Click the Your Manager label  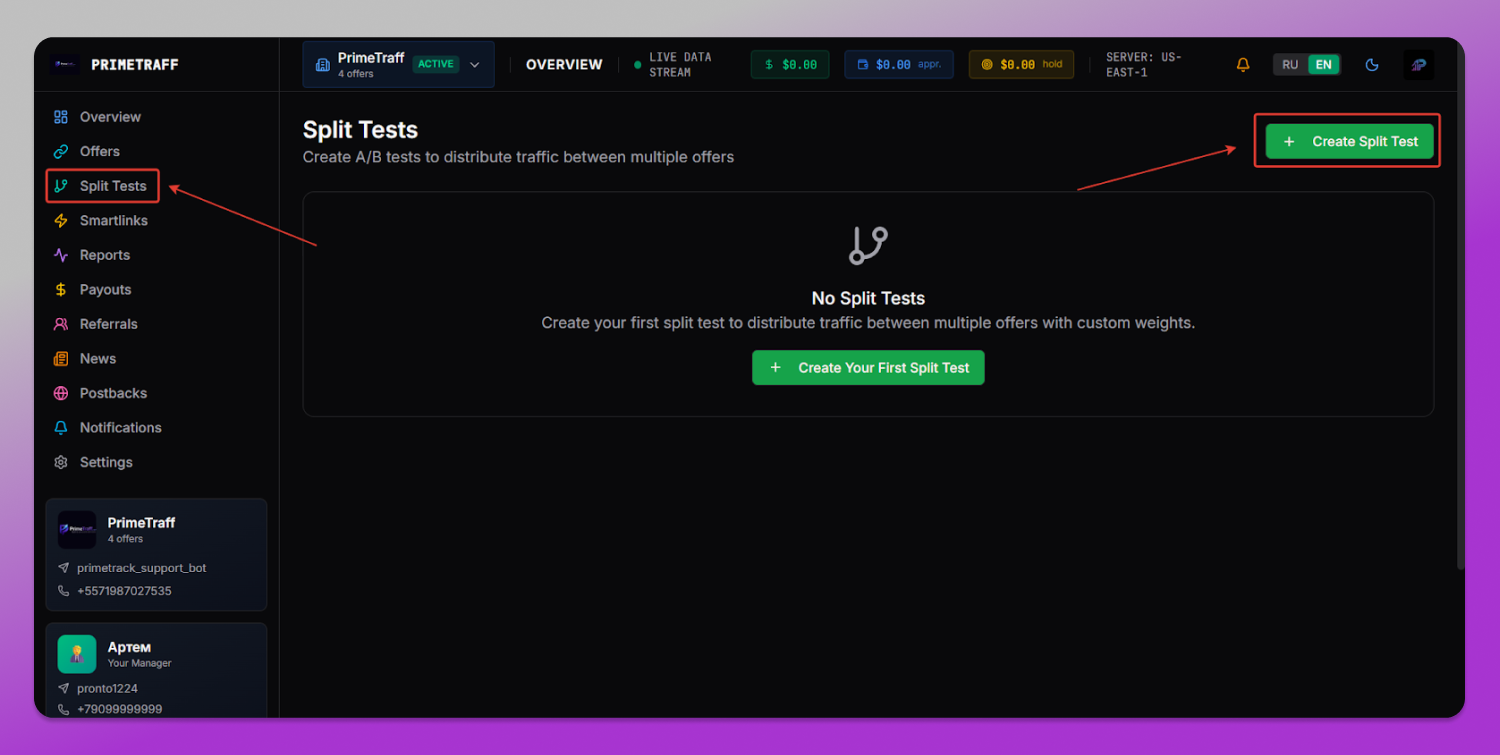(x=140, y=663)
